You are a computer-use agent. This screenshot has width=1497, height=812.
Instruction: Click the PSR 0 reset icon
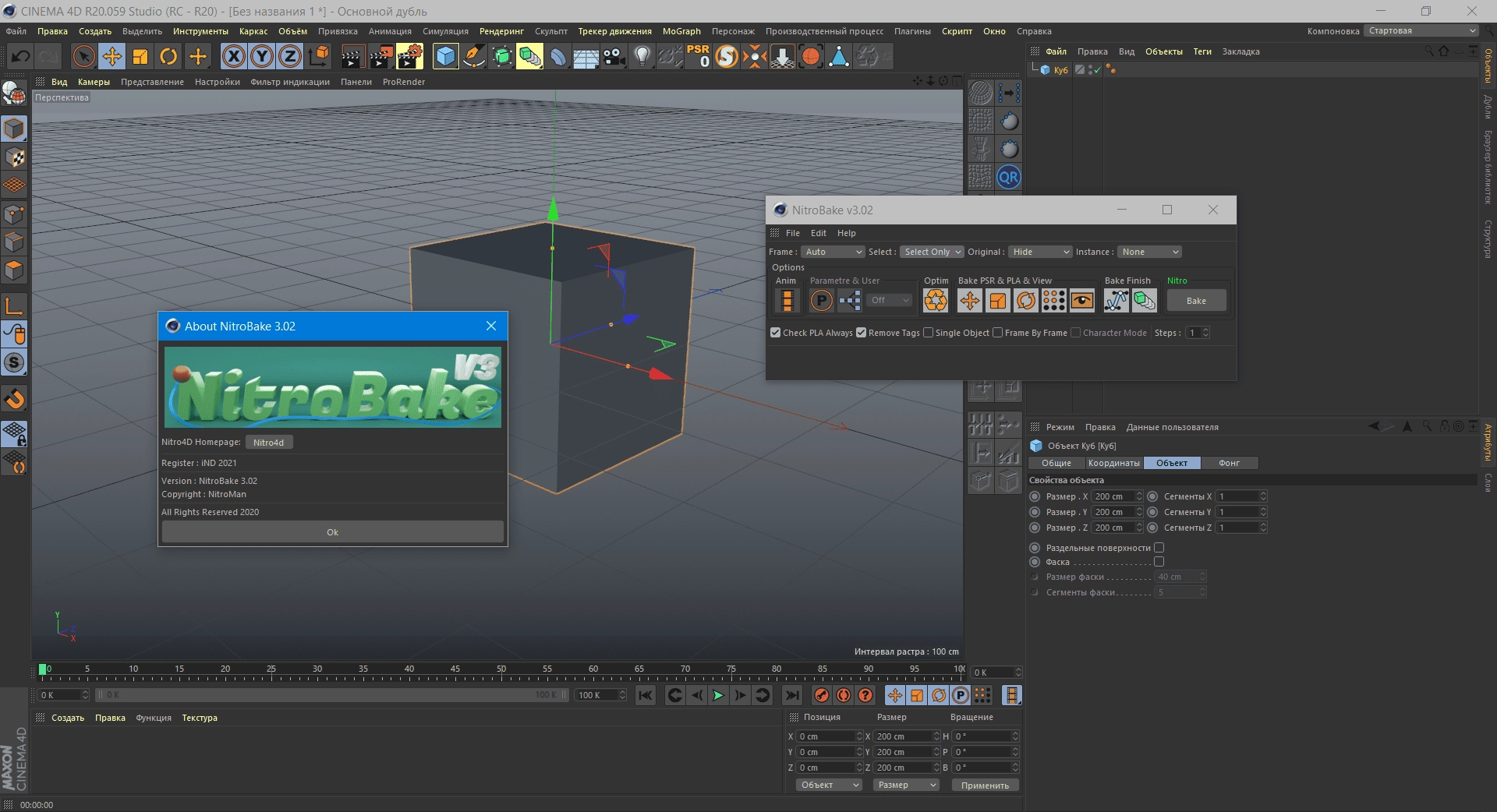tap(699, 56)
